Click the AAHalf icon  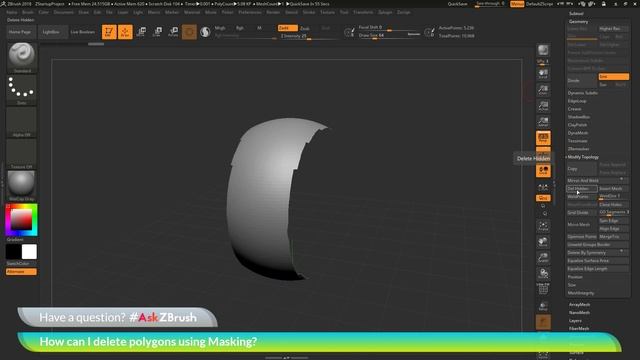[x=543, y=122]
